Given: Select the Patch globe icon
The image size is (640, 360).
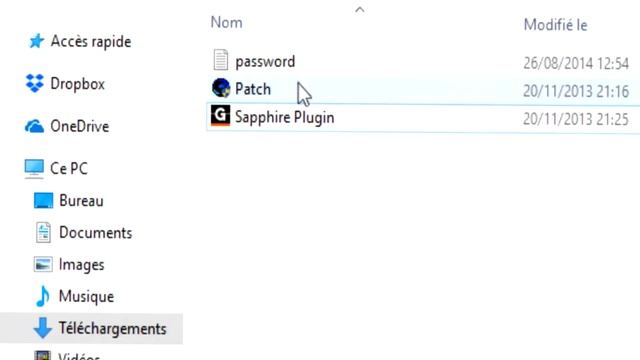Looking at the screenshot, I should (221, 88).
